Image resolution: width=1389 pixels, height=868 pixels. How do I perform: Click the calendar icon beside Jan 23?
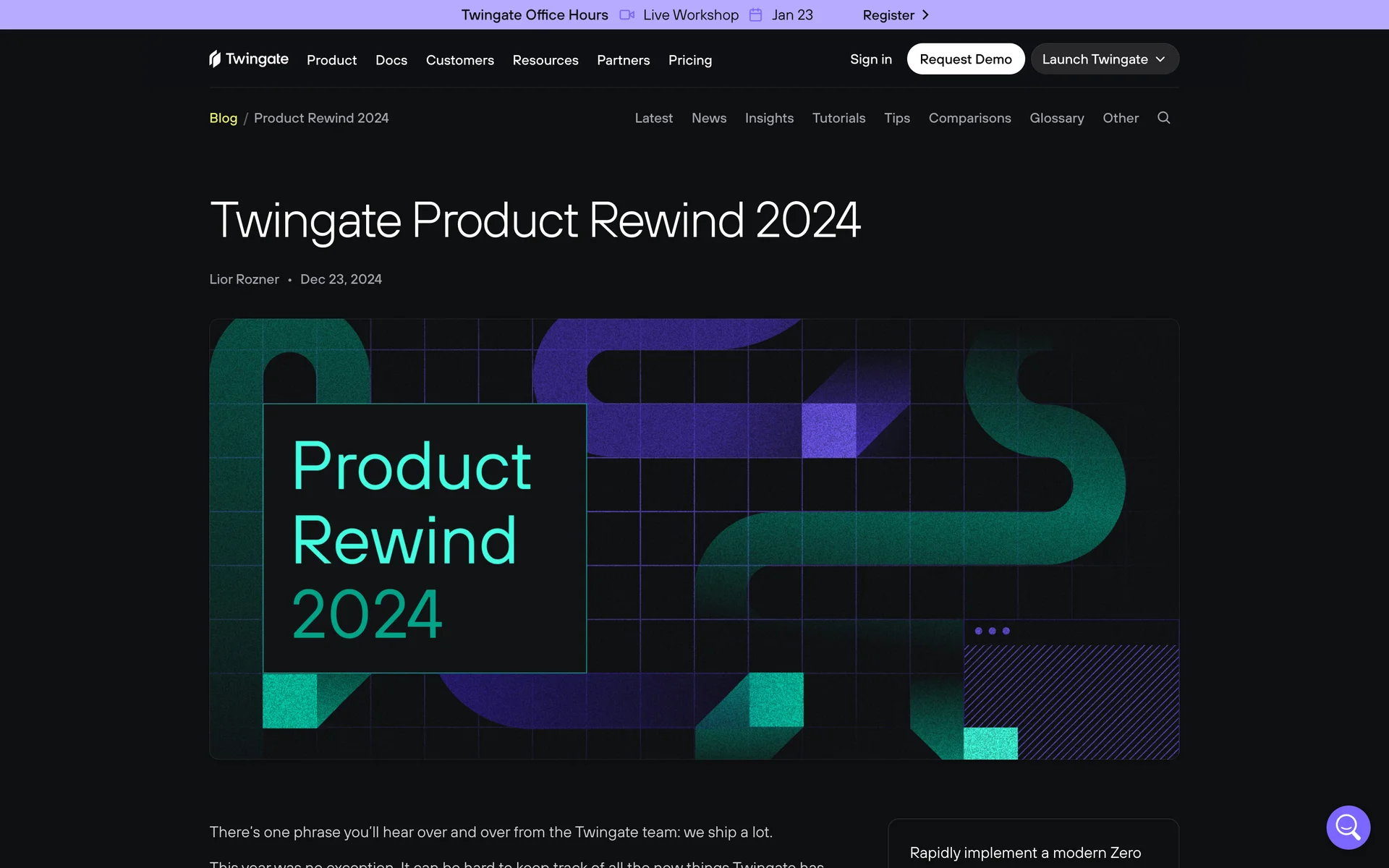pyautogui.click(x=755, y=15)
